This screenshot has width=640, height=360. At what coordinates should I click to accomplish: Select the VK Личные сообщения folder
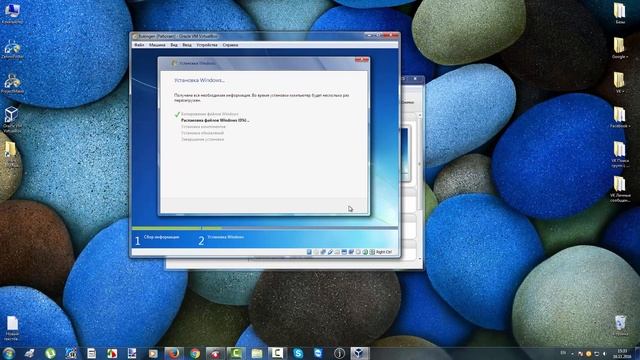coord(620,189)
